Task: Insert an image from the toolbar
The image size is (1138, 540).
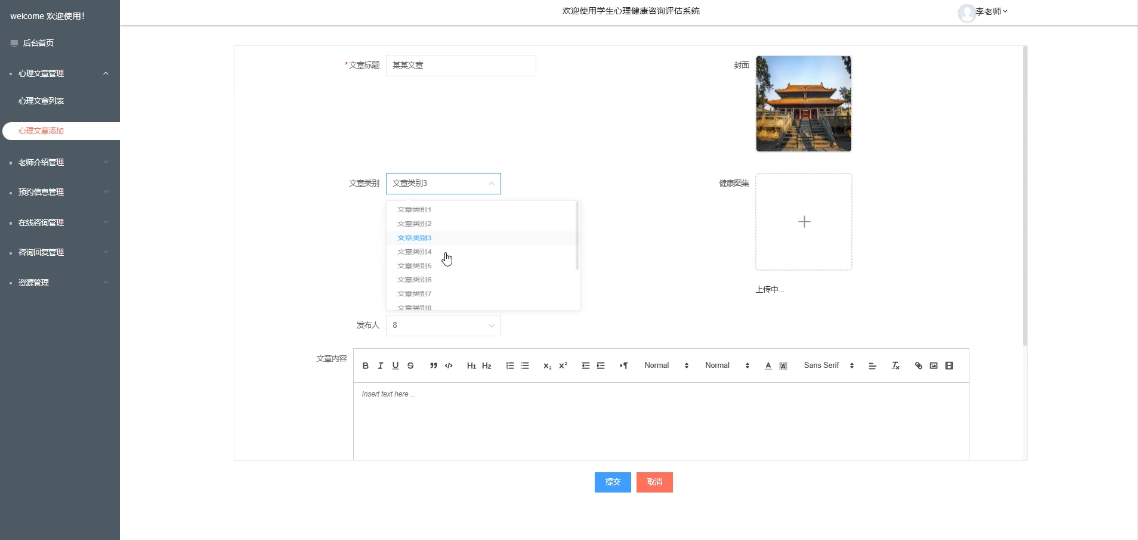Action: click(x=933, y=366)
